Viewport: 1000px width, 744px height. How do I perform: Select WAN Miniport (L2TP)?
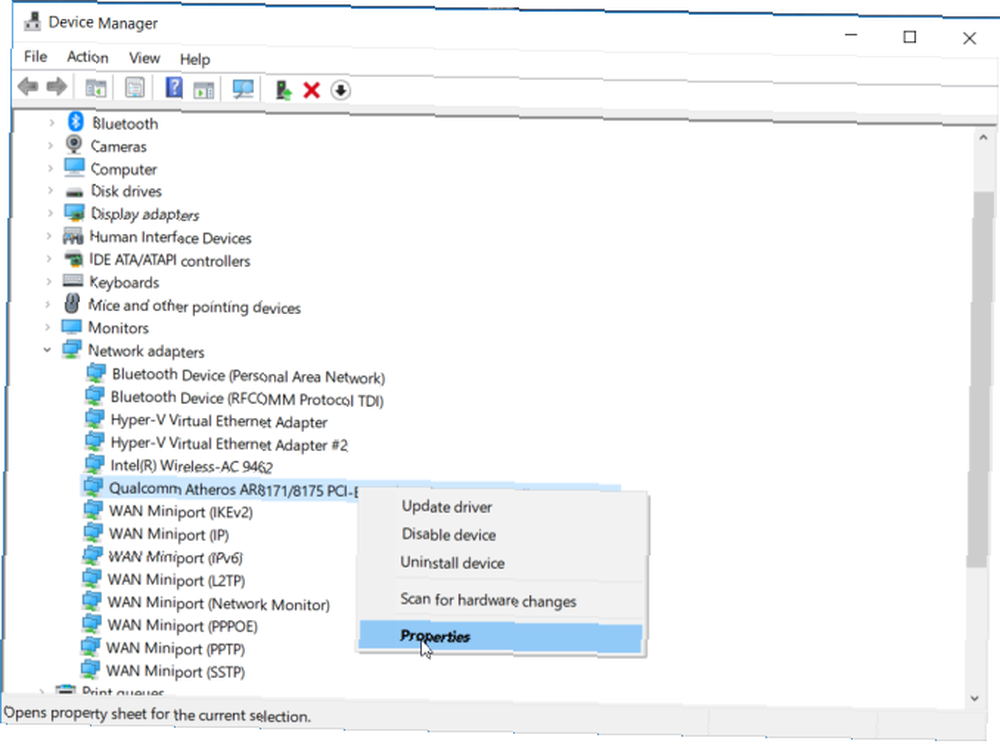[177, 580]
